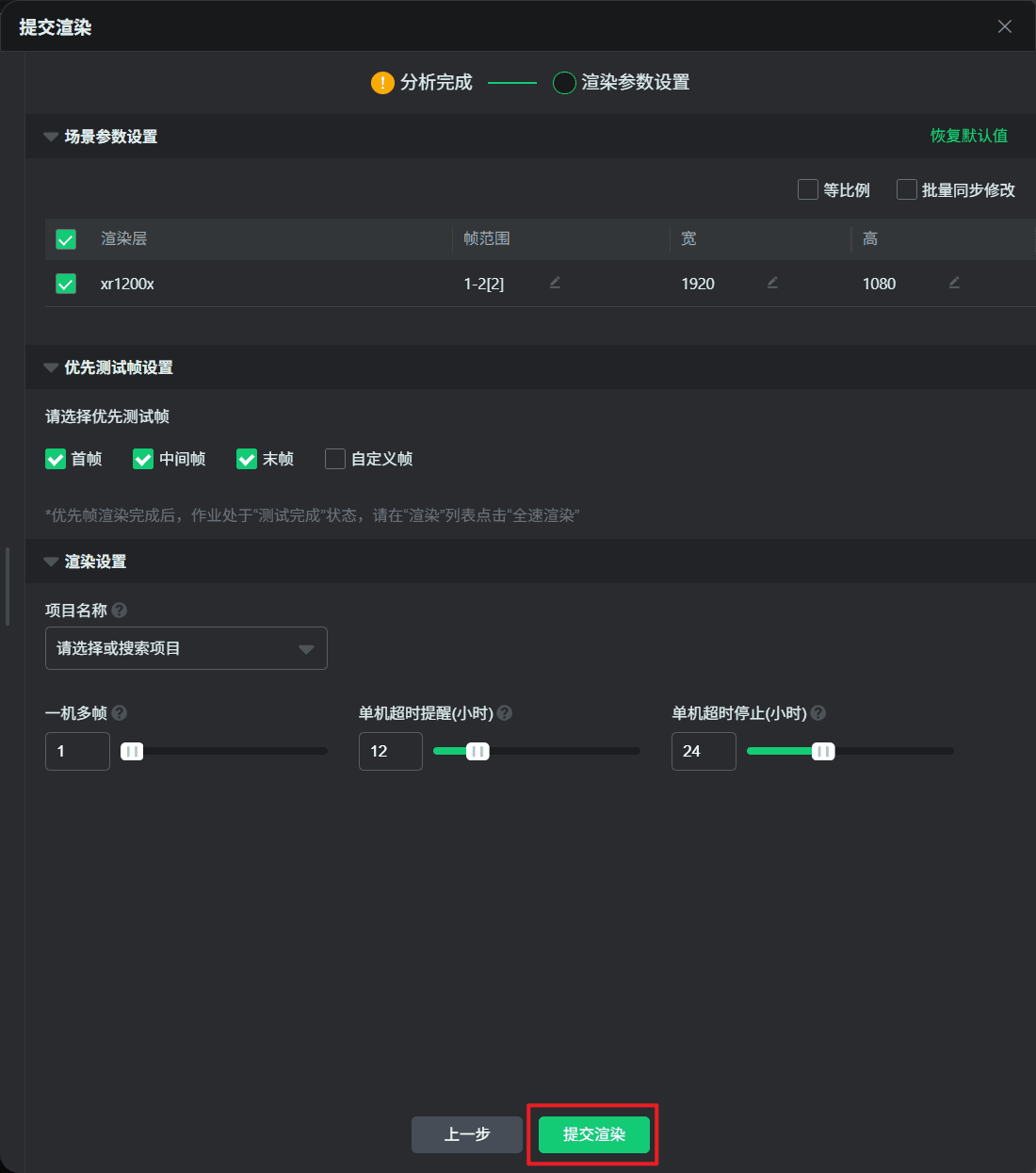The width and height of the screenshot is (1036, 1173).
Task: Click the edit pencil beside width 1920
Action: 772,283
